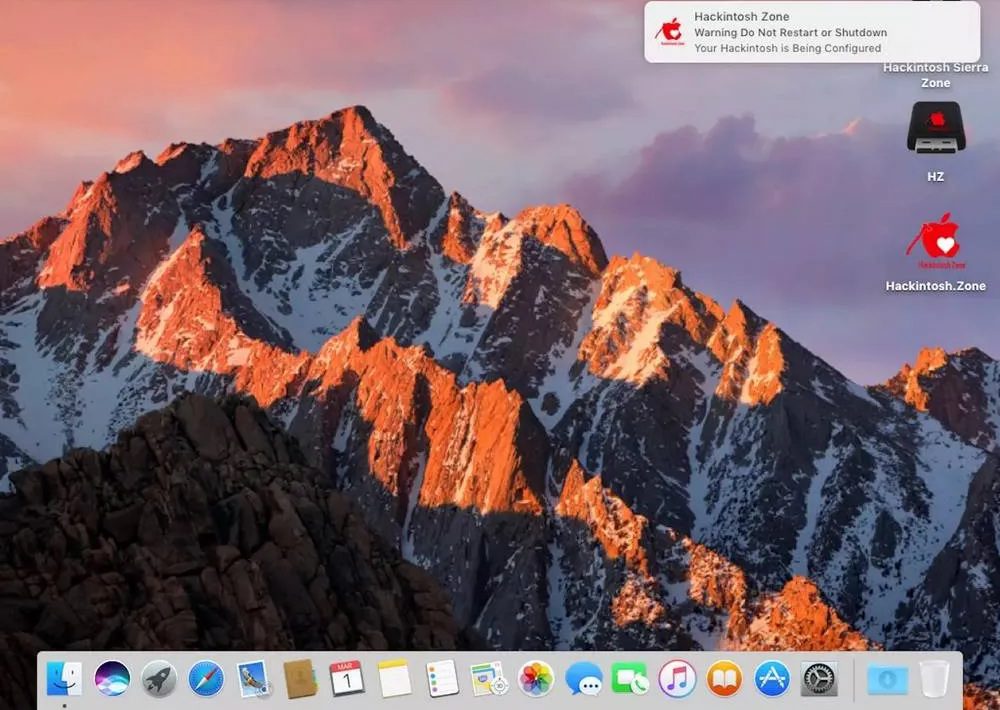The height and width of the screenshot is (710, 1000).
Task: Open the App Store
Action: point(772,679)
